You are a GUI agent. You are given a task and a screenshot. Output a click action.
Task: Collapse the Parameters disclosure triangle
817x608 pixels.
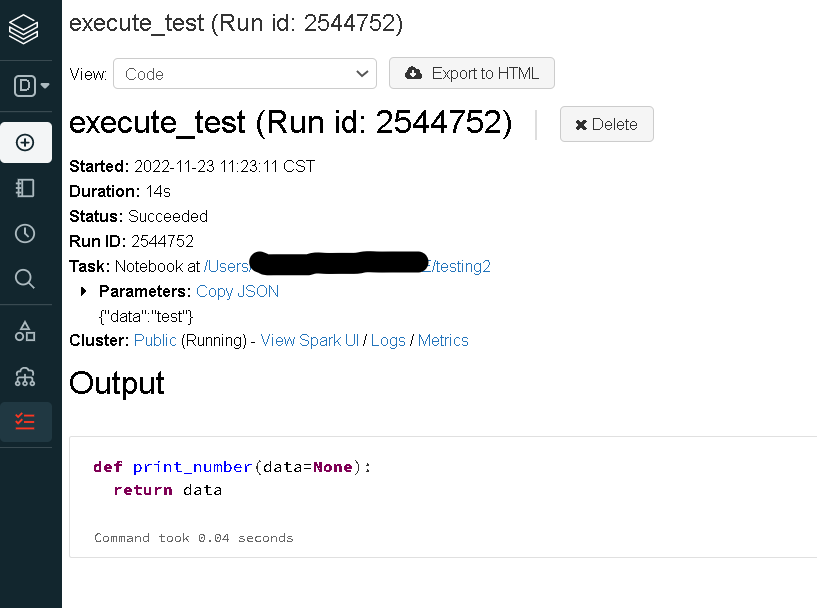83,292
